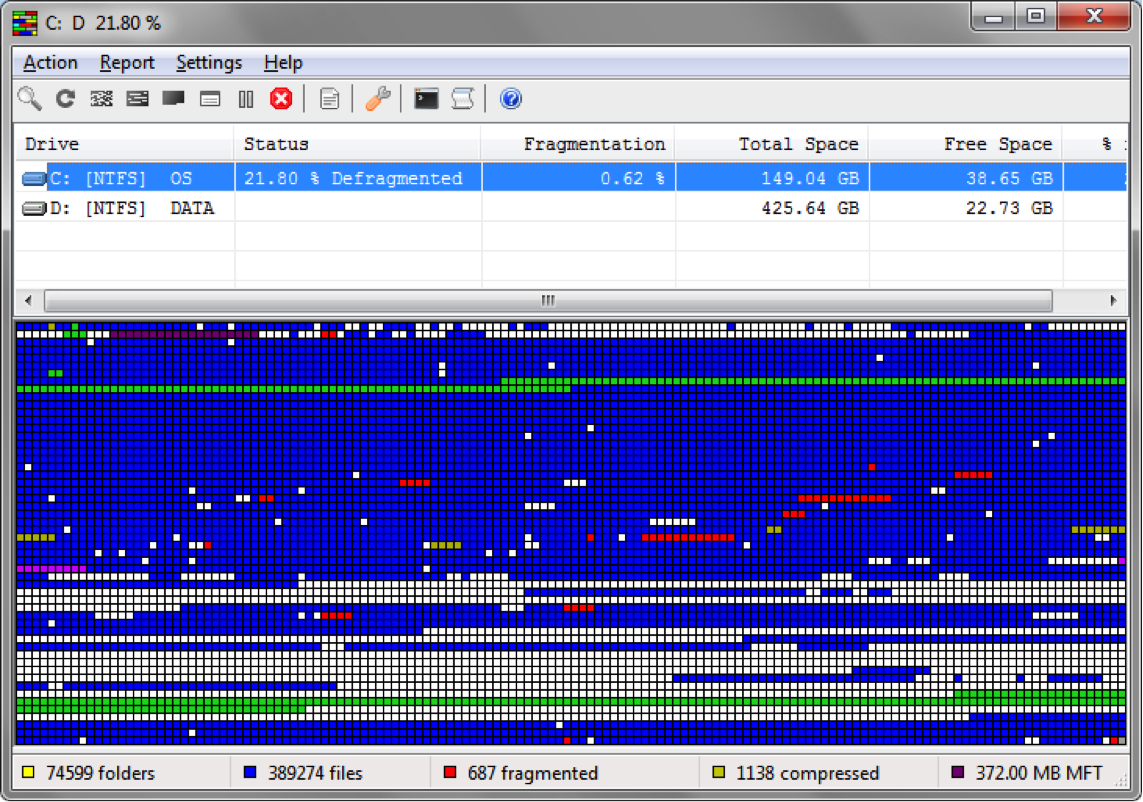The image size is (1143, 802).
Task: Click '74599 folders' in status bar
Action: [x=101, y=773]
